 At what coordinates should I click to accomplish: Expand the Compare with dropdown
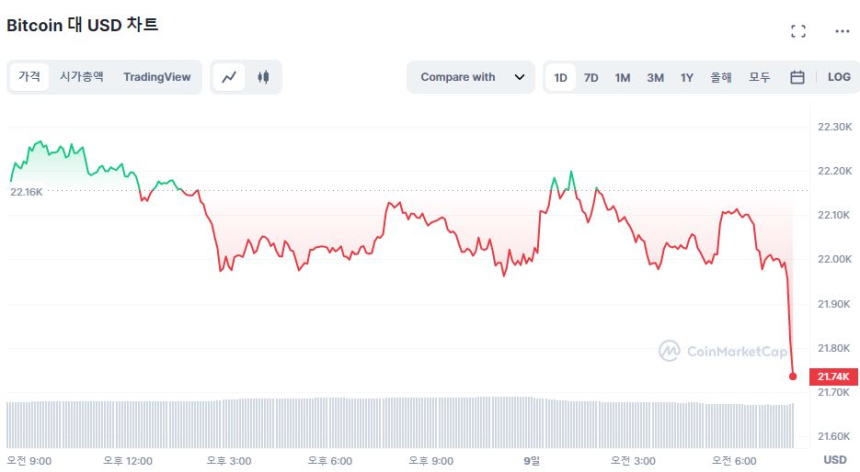[x=472, y=77]
